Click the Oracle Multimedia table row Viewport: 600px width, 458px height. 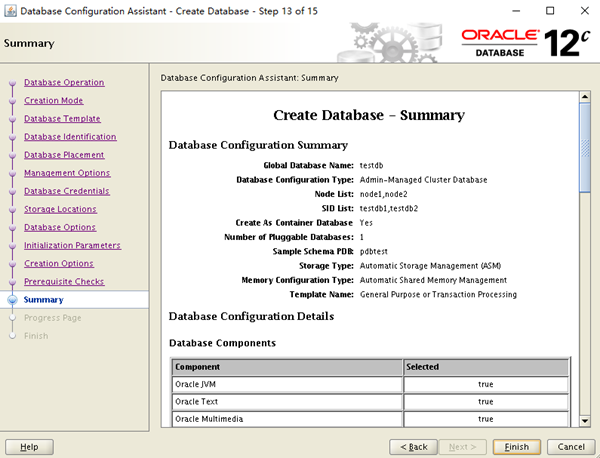pos(370,419)
